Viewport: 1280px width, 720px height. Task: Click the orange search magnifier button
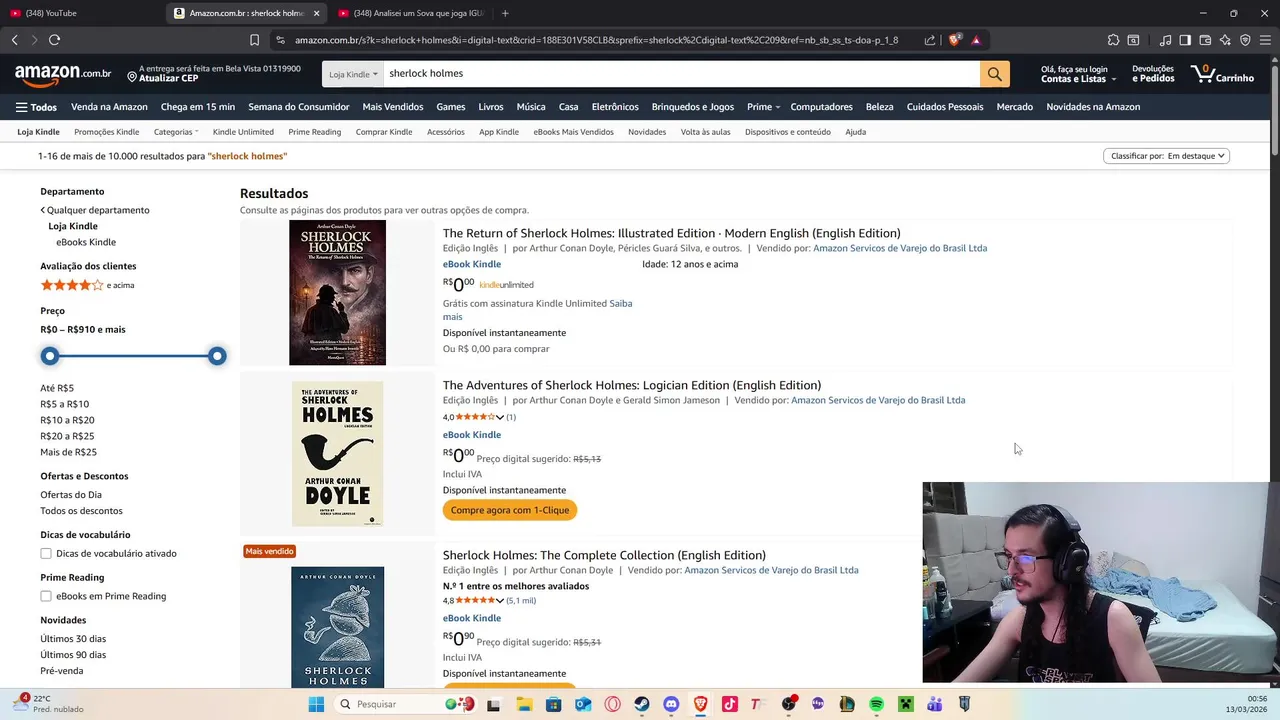click(x=994, y=74)
